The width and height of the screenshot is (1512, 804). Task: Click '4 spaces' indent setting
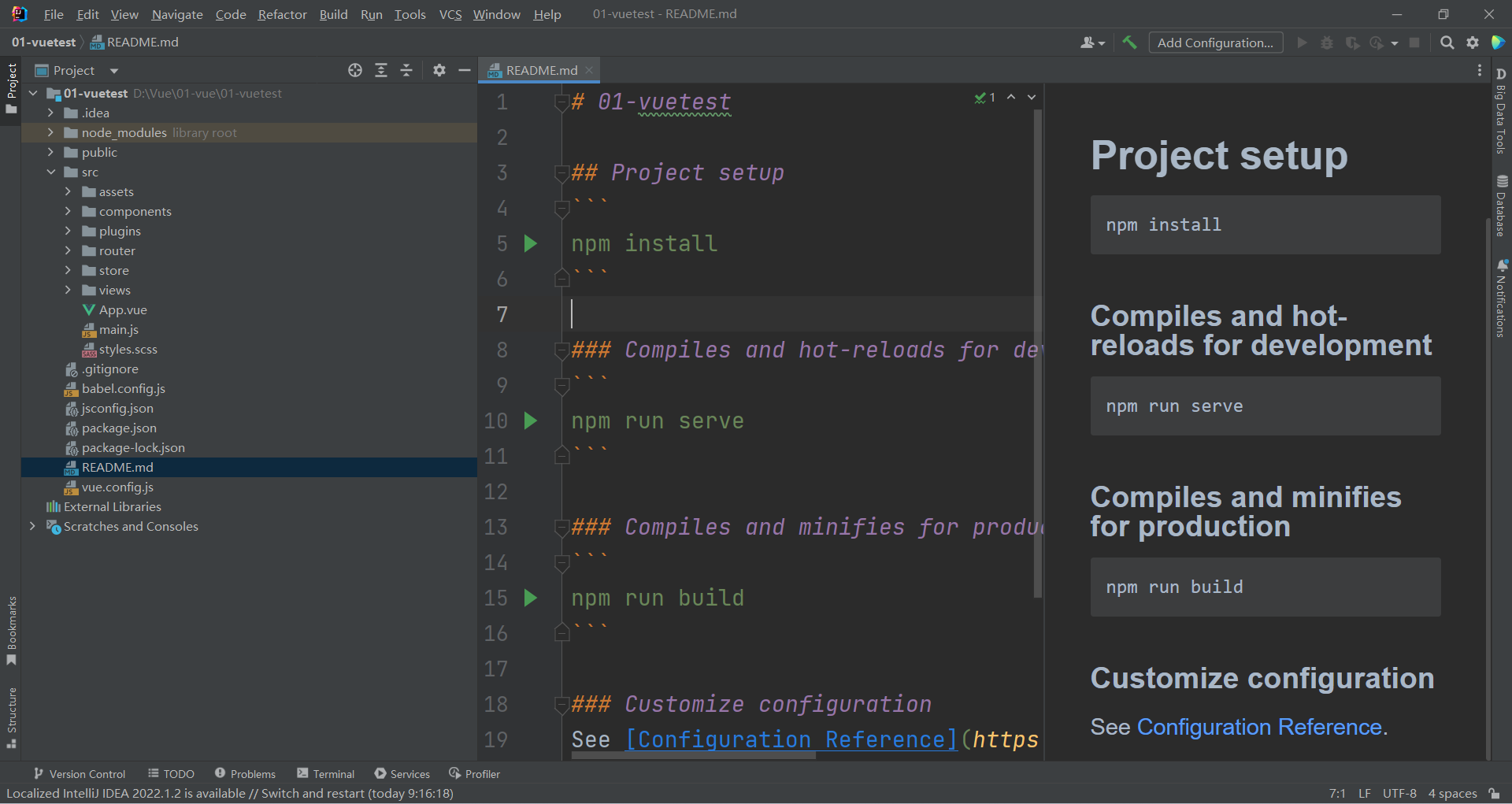click(1452, 793)
